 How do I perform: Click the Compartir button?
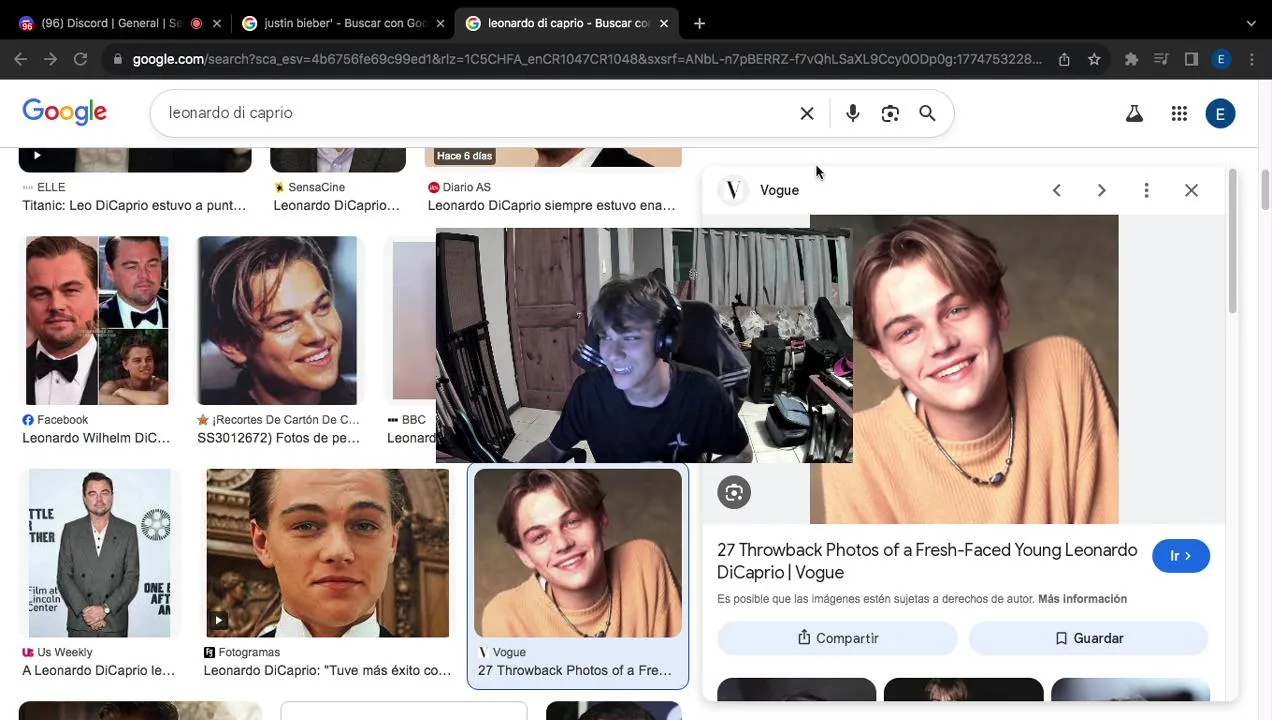click(x=837, y=638)
